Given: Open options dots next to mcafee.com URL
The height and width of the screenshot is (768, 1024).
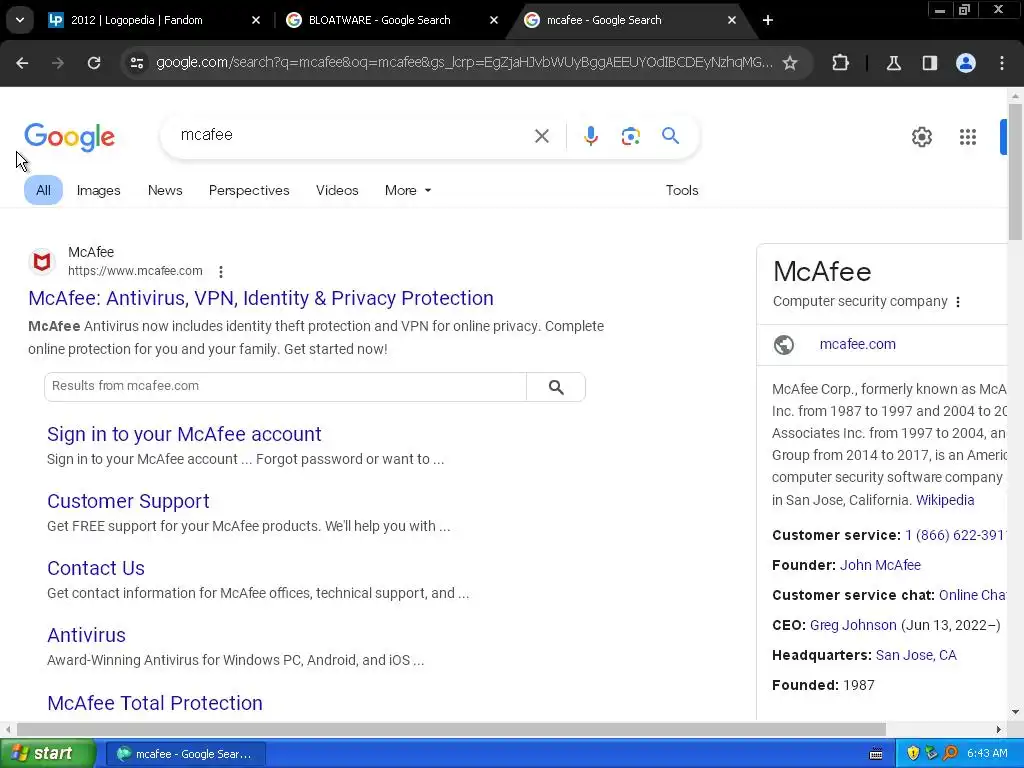Looking at the screenshot, I should [x=221, y=271].
